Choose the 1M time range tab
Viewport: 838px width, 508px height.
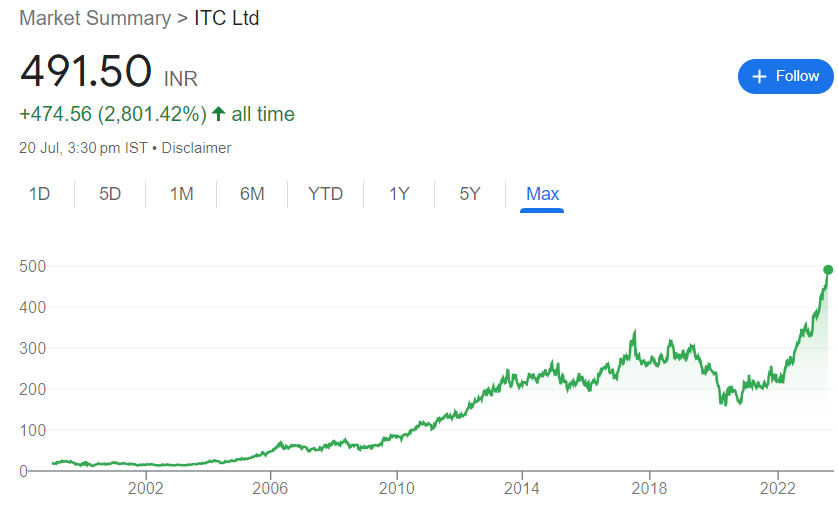(181, 194)
